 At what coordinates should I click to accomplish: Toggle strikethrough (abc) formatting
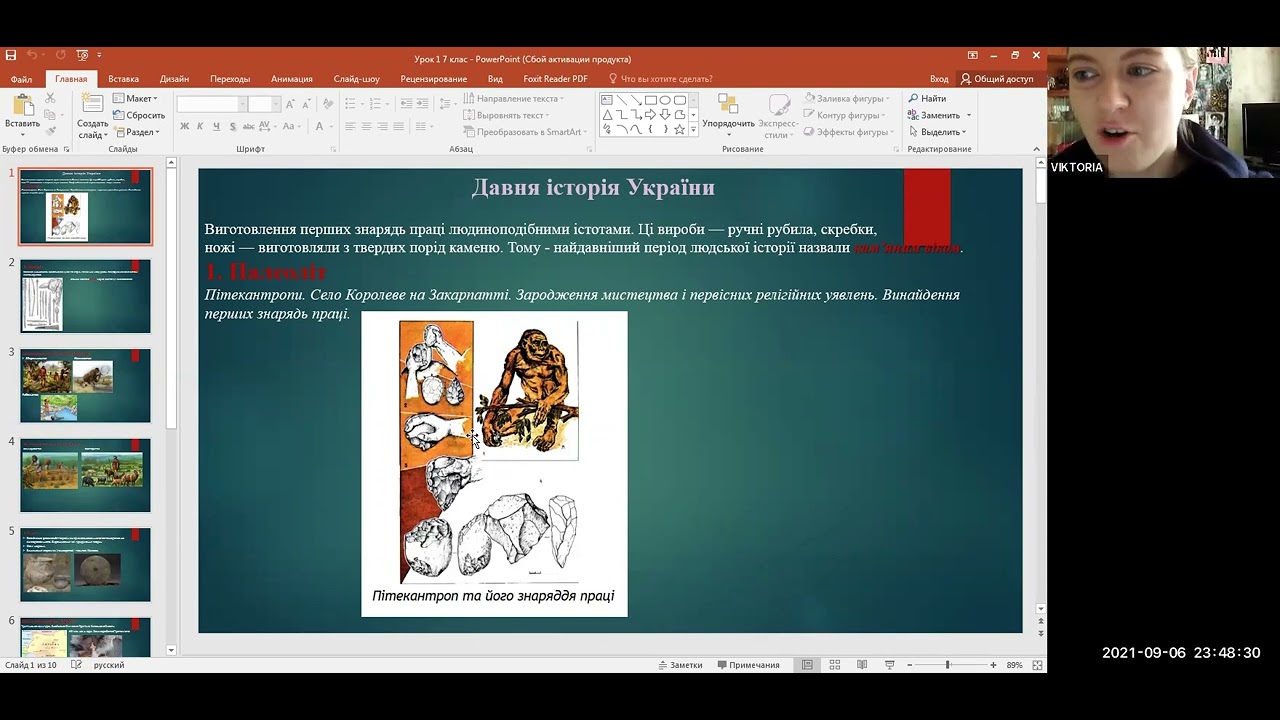(x=249, y=126)
